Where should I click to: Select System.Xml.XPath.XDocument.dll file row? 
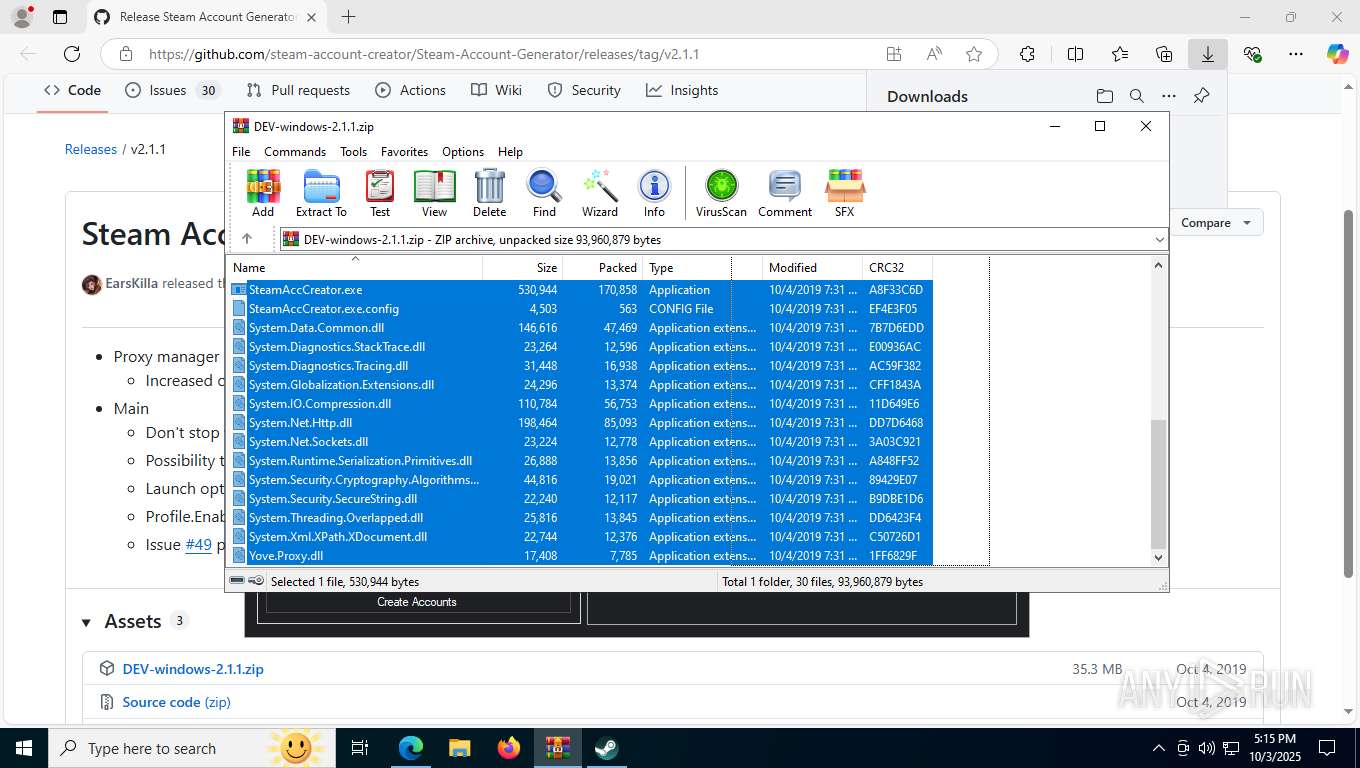pyautogui.click(x=580, y=537)
